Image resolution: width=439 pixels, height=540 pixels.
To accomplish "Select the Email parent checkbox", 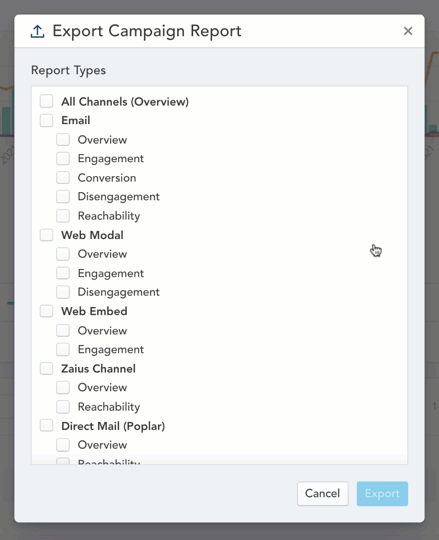I will (46, 120).
